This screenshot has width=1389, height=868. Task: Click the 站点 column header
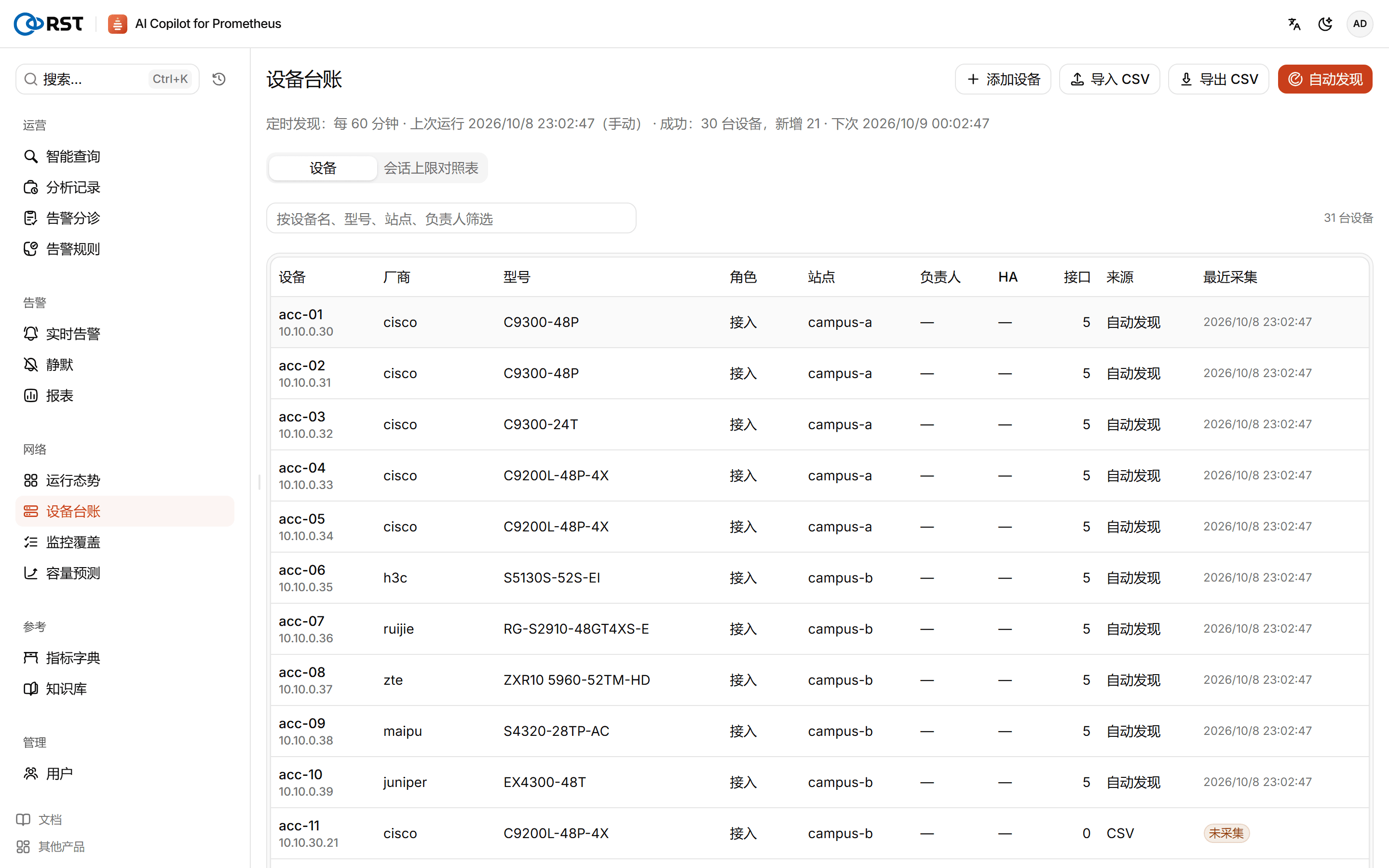pyautogui.click(x=821, y=277)
